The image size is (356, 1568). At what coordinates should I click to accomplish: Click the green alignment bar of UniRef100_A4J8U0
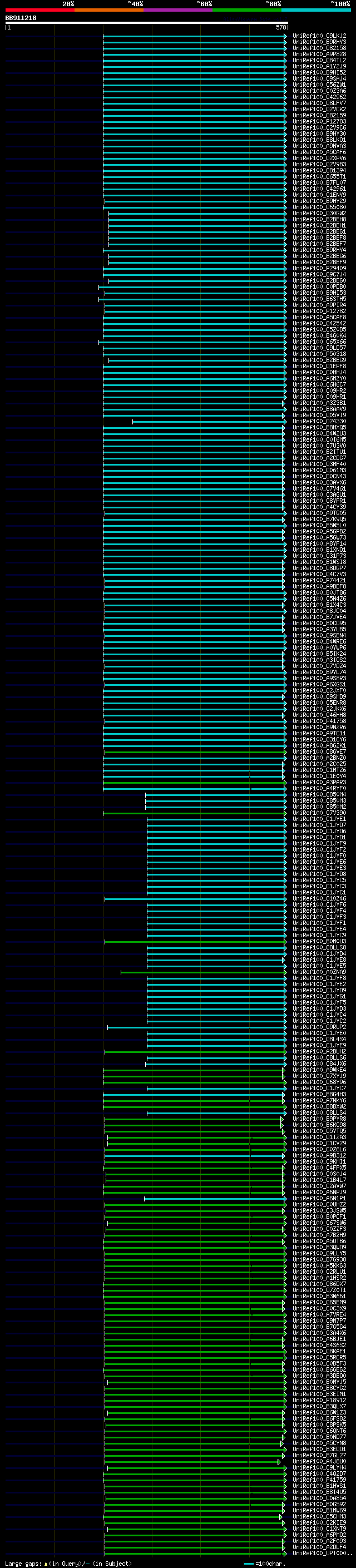coord(192,1462)
